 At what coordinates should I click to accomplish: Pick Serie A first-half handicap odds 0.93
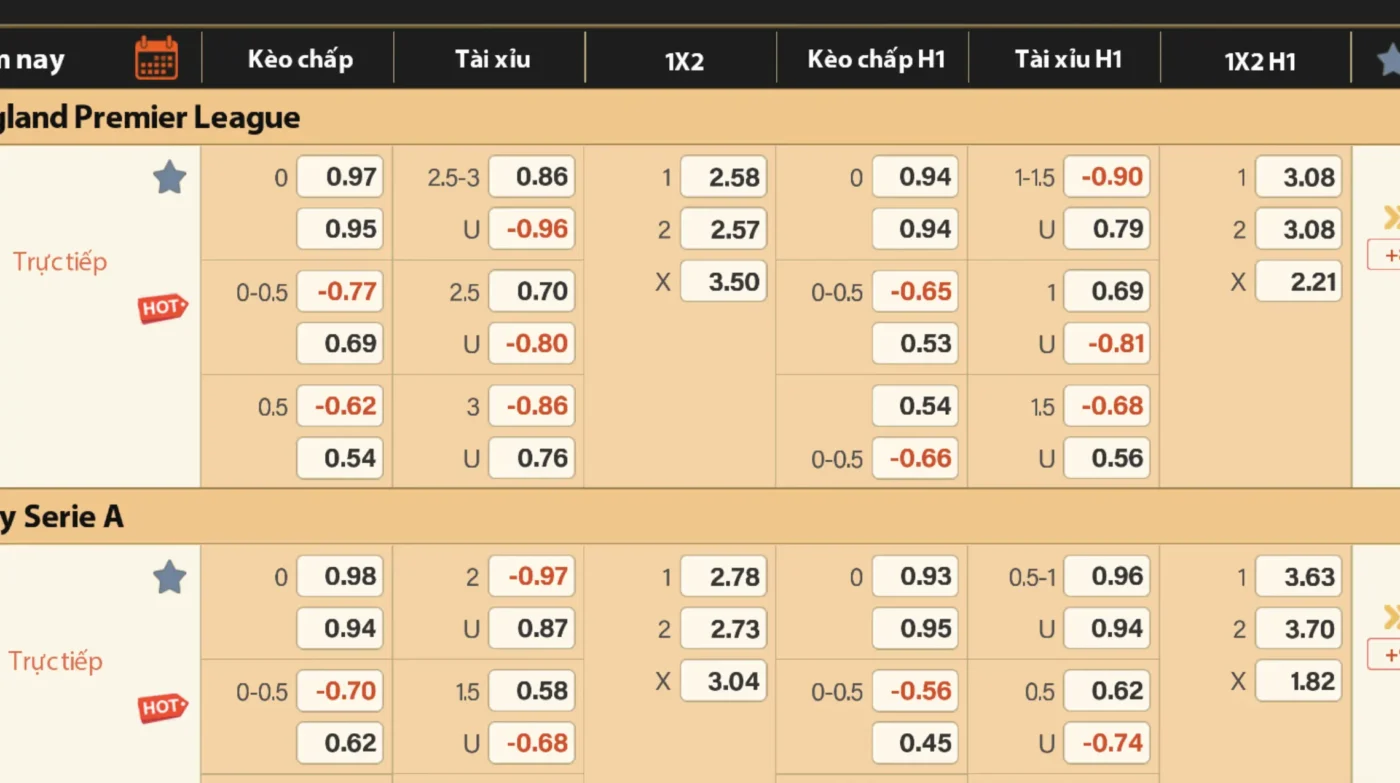(916, 576)
